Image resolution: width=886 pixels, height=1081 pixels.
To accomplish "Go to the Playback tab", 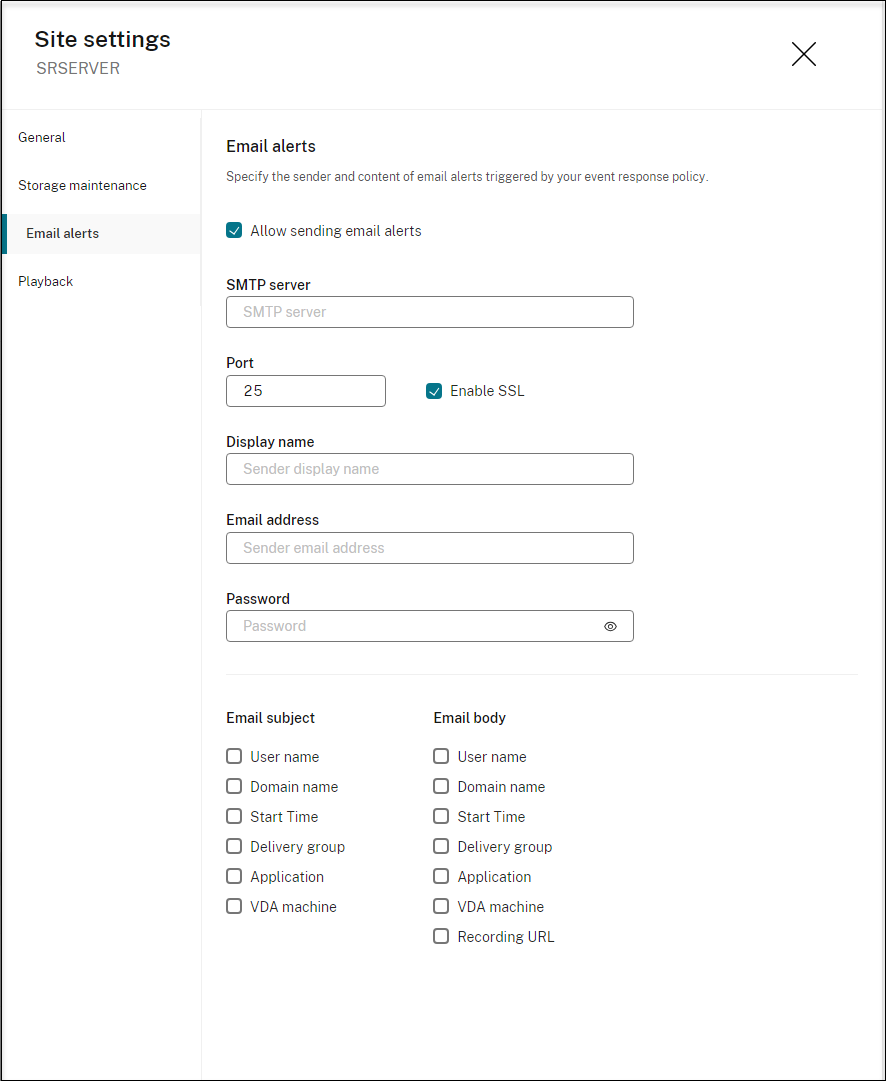I will click(46, 281).
